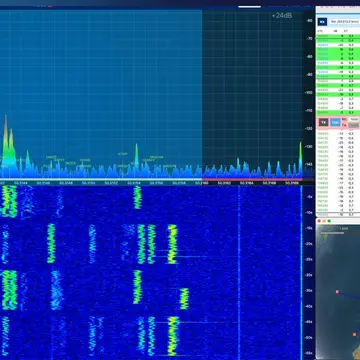Screen dimensions: 360x360
Task: Click the 50.3164 frequency axis label
Action: click(246, 183)
